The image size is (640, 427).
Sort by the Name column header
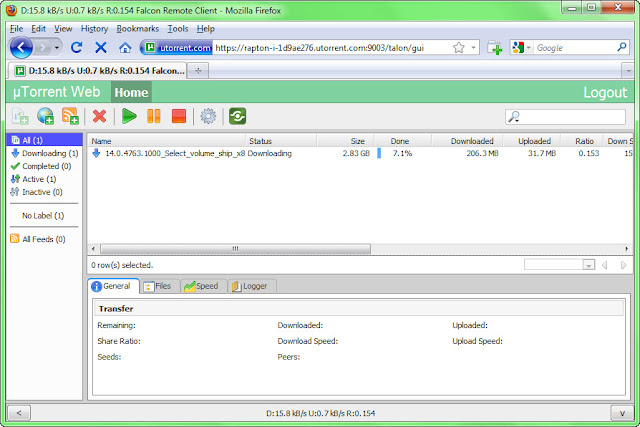(x=167, y=141)
